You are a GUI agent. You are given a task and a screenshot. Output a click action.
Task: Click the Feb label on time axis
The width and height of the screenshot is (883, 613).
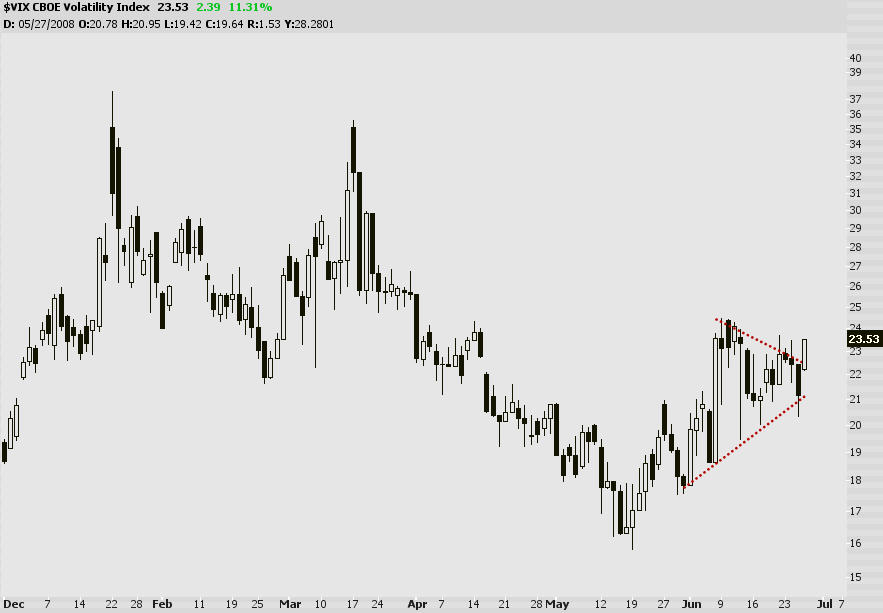162,605
